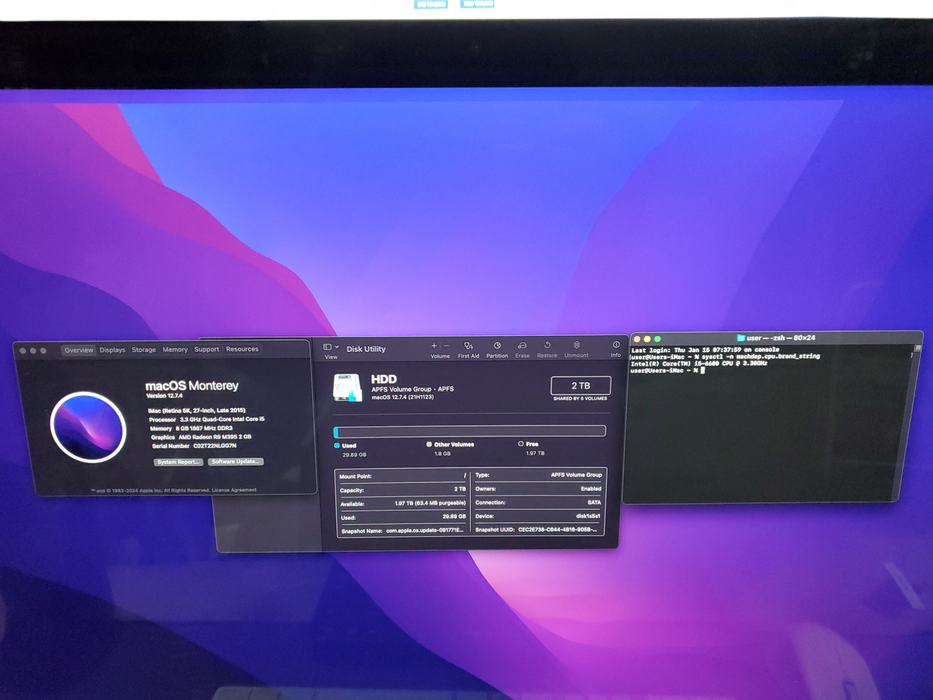This screenshot has height=700, width=933.
Task: Minimize the Terminal window with yellow button
Action: 647,339
